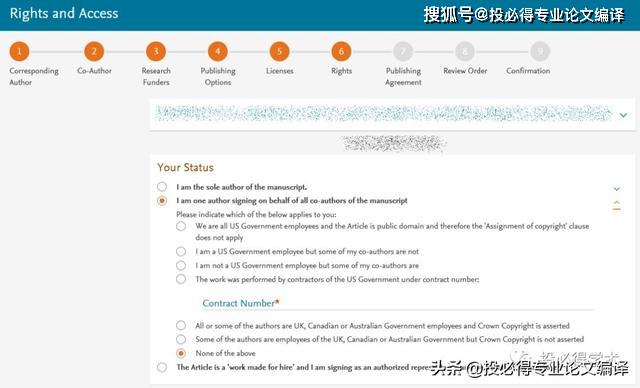Open the Corresponding Author step label
The width and height of the screenshot is (640, 388).
(x=34, y=76)
